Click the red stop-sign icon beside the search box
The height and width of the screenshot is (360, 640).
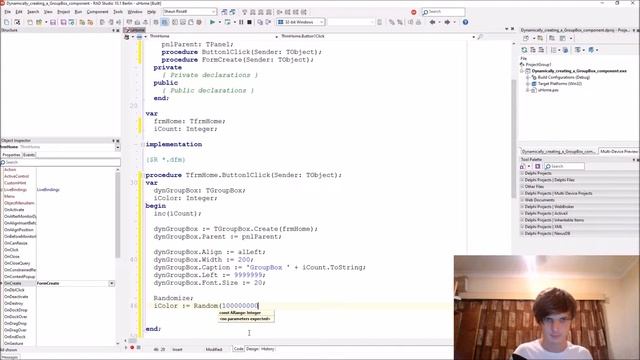click(413, 12)
